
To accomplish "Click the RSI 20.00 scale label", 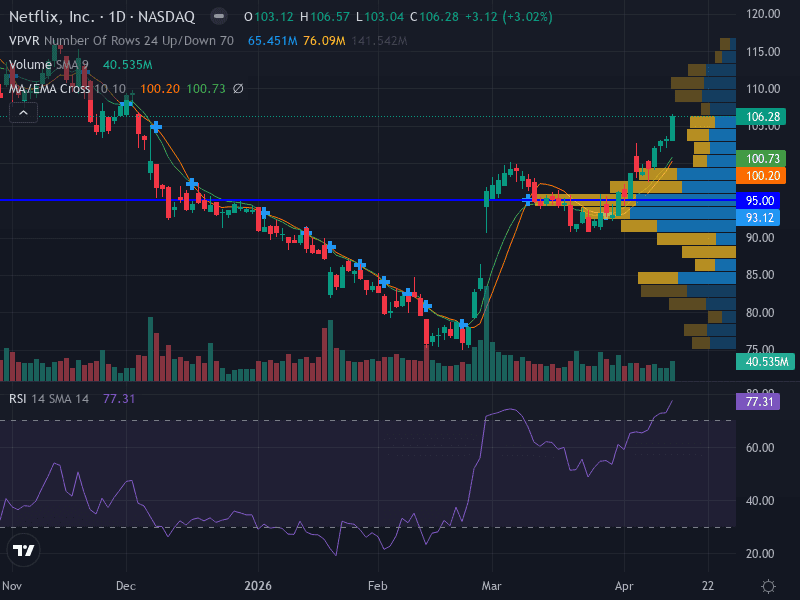I will coord(760,554).
